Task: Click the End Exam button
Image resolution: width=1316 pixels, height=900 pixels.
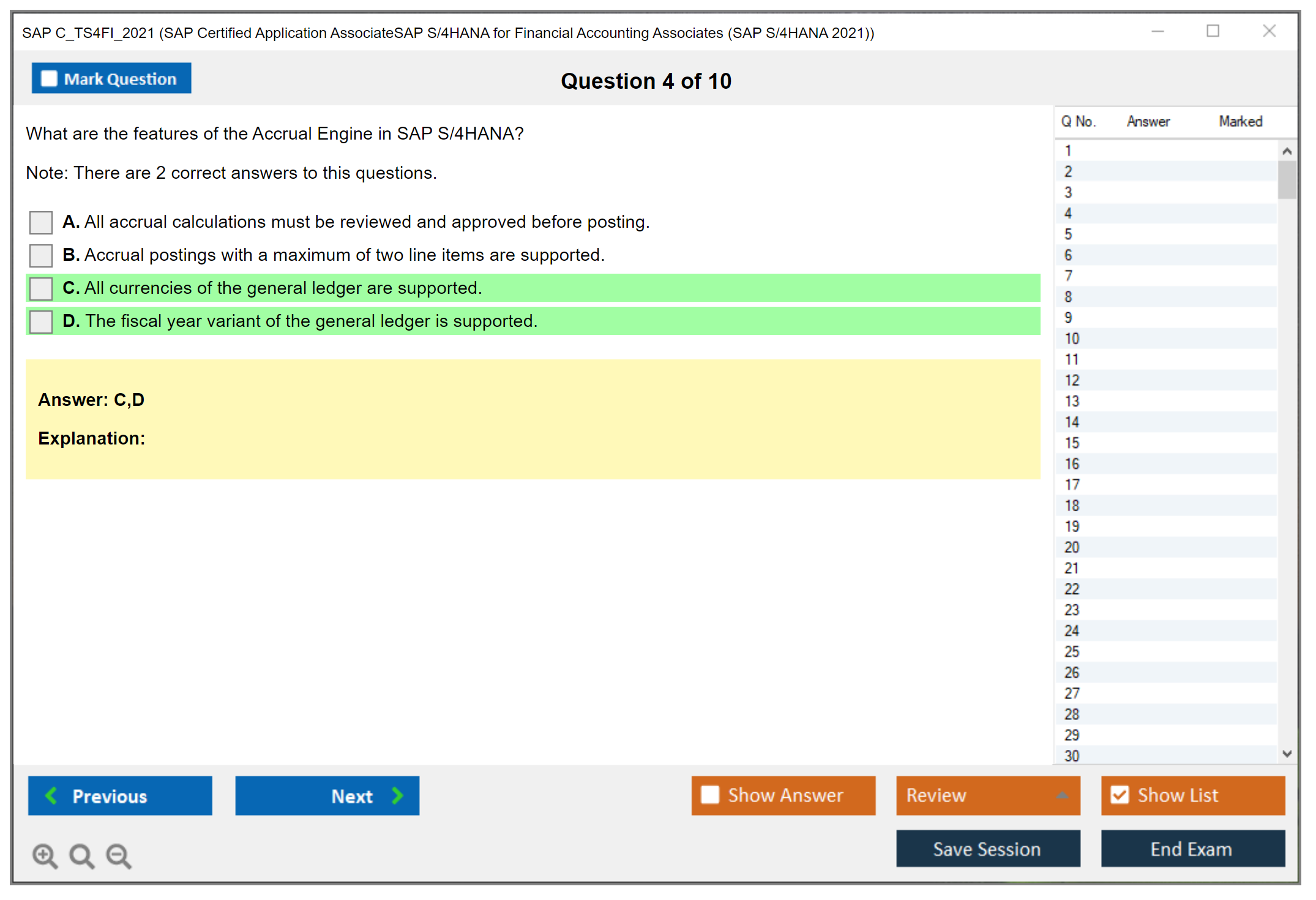Action: (1192, 849)
